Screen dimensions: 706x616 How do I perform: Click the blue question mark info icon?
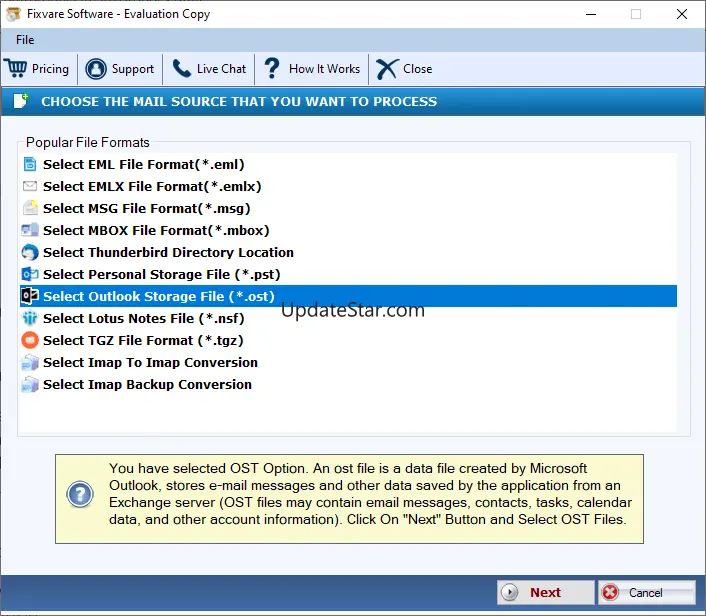[80, 495]
